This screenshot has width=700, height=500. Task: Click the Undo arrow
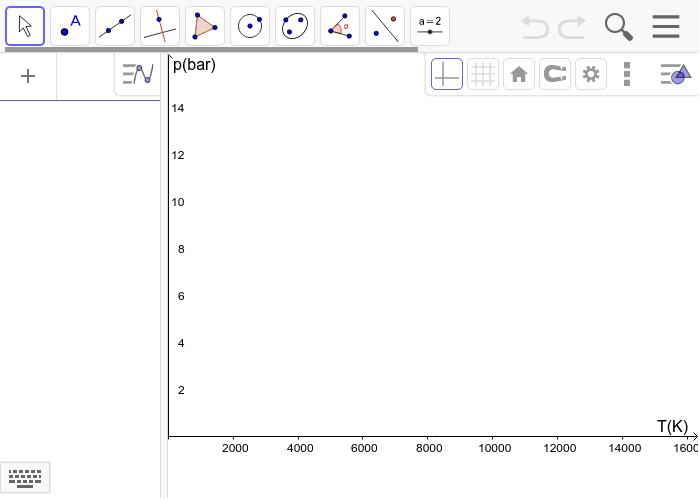click(x=535, y=27)
